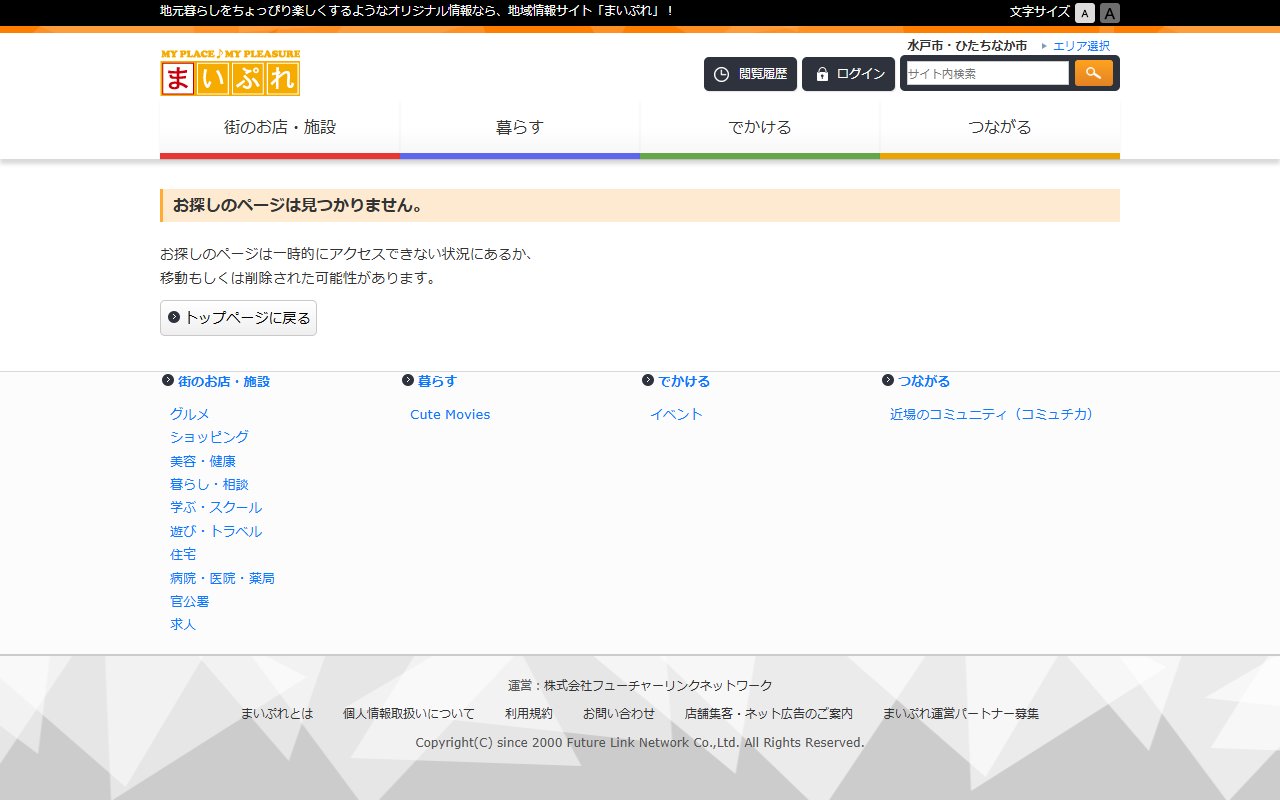This screenshot has width=1280, height=800.
Task: Open the ショッピング link
Action: 209,437
